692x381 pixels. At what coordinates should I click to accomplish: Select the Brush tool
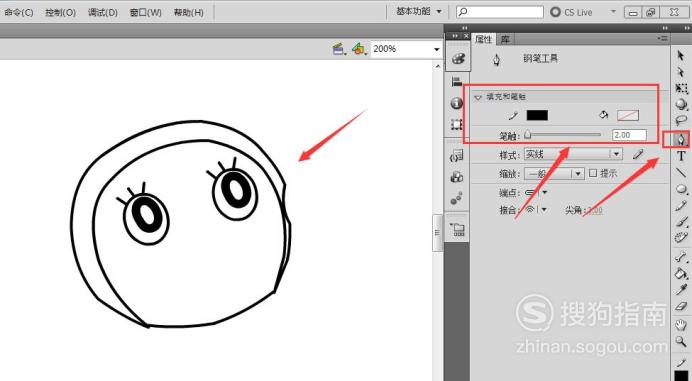pos(681,222)
